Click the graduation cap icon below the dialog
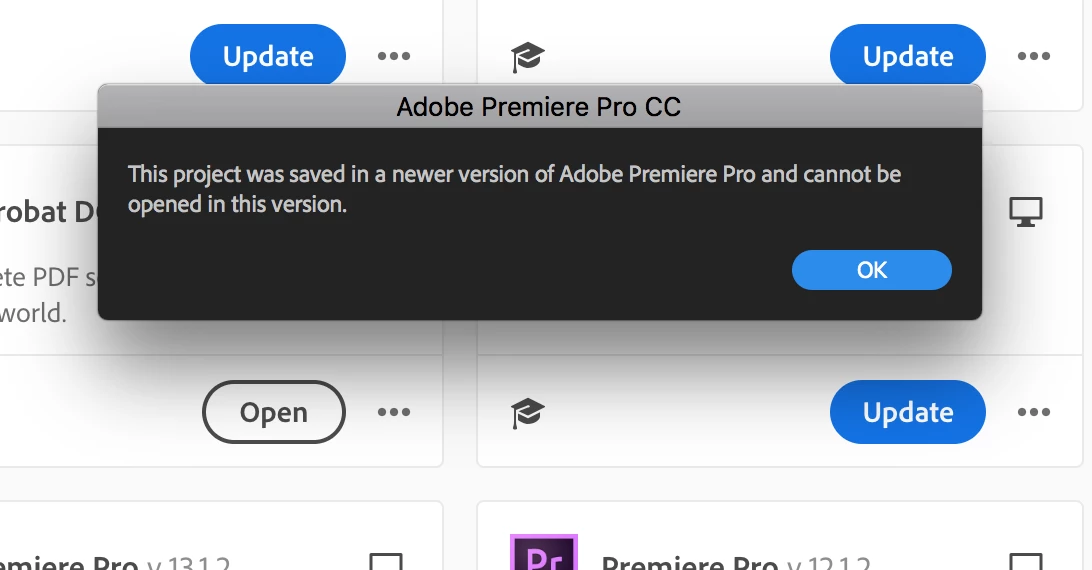1092x570 pixels. tap(527, 412)
